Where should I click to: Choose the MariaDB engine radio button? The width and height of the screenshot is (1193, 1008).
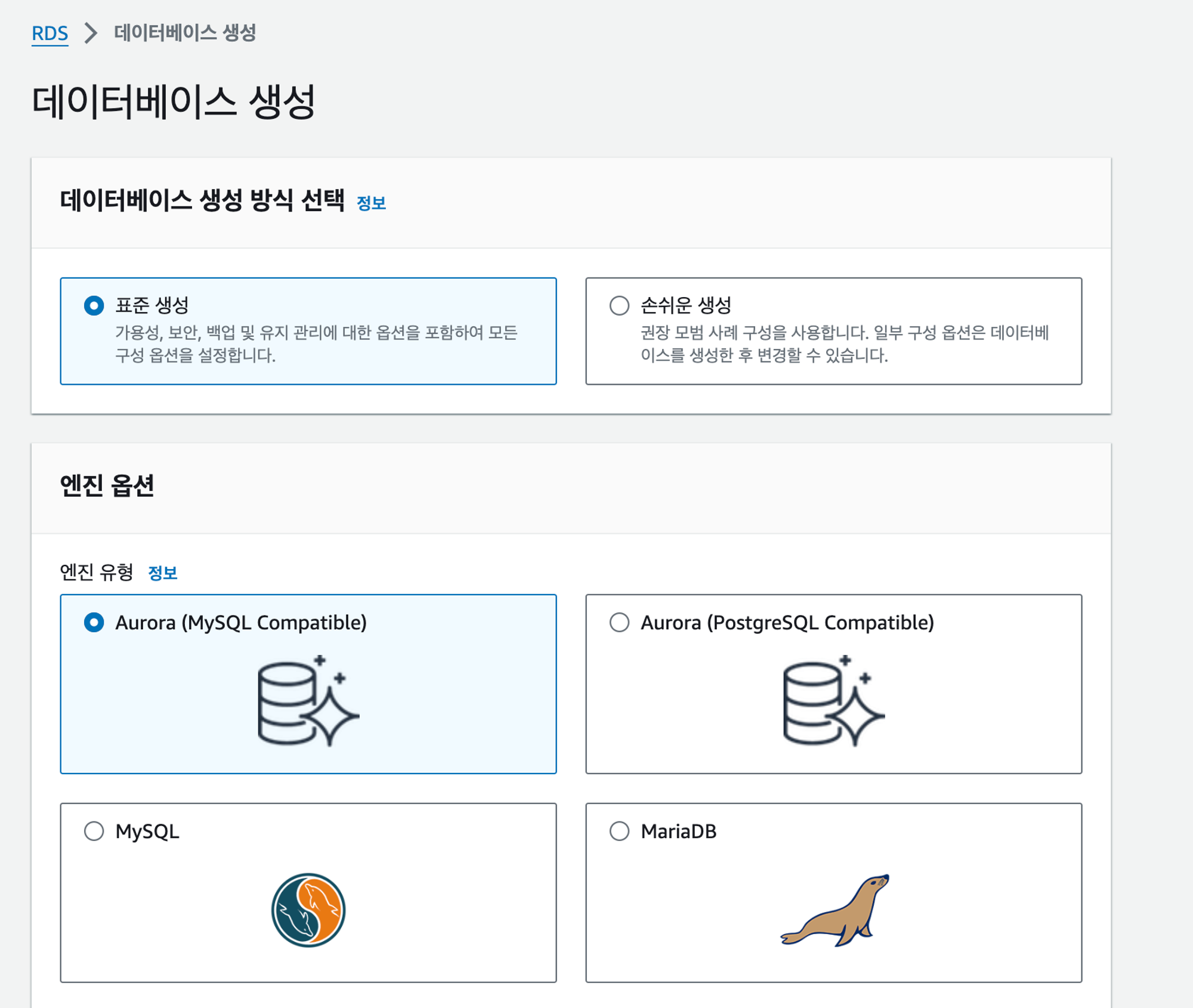click(x=619, y=831)
